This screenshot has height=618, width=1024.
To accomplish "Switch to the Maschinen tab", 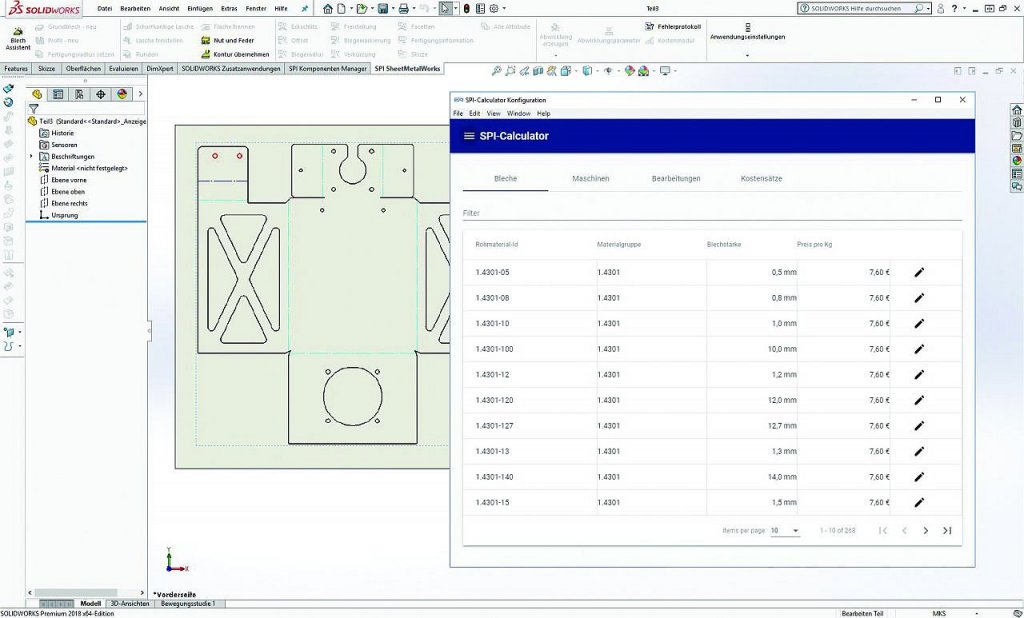I will (590, 178).
